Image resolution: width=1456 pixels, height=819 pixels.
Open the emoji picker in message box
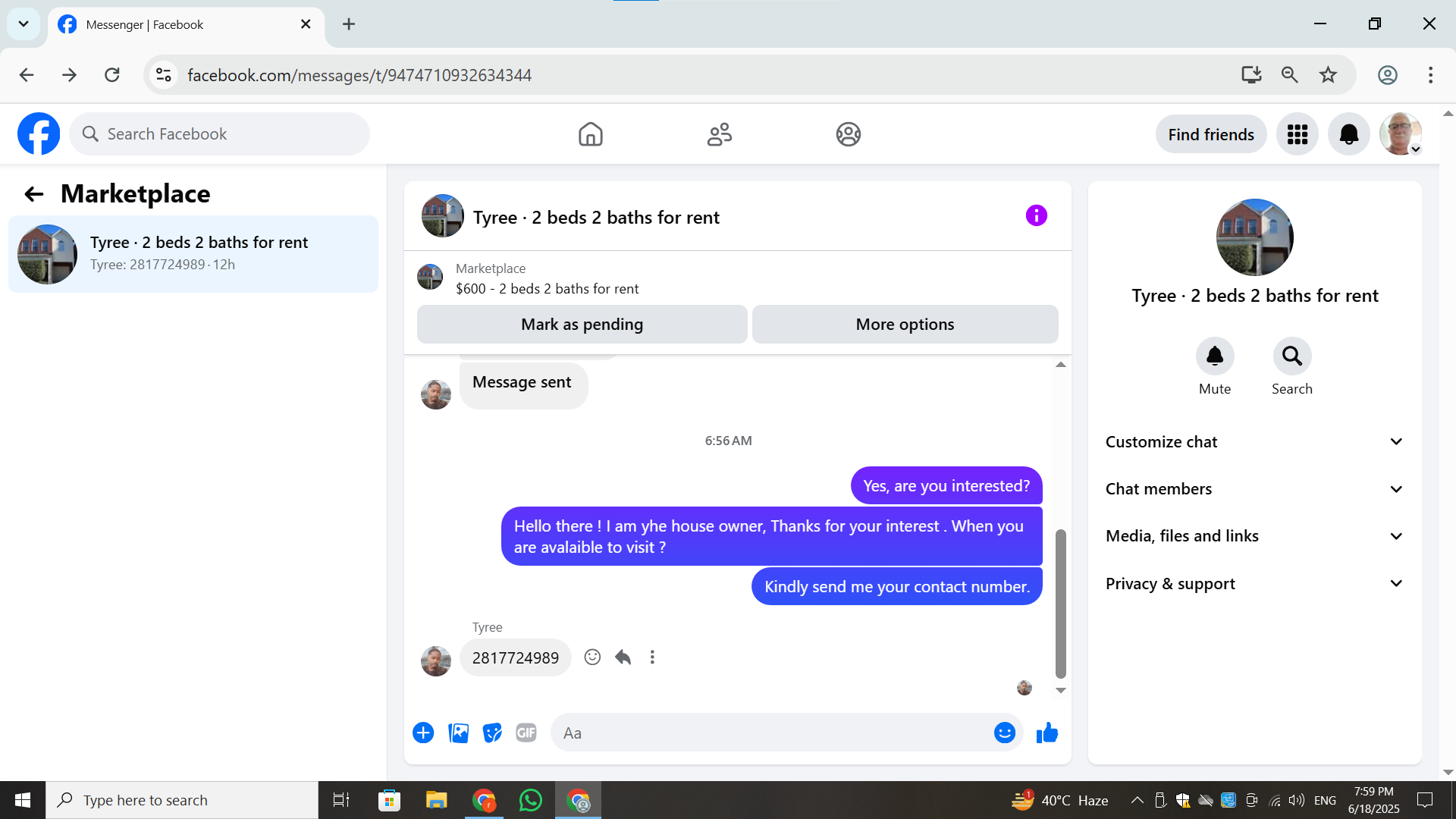(1005, 733)
